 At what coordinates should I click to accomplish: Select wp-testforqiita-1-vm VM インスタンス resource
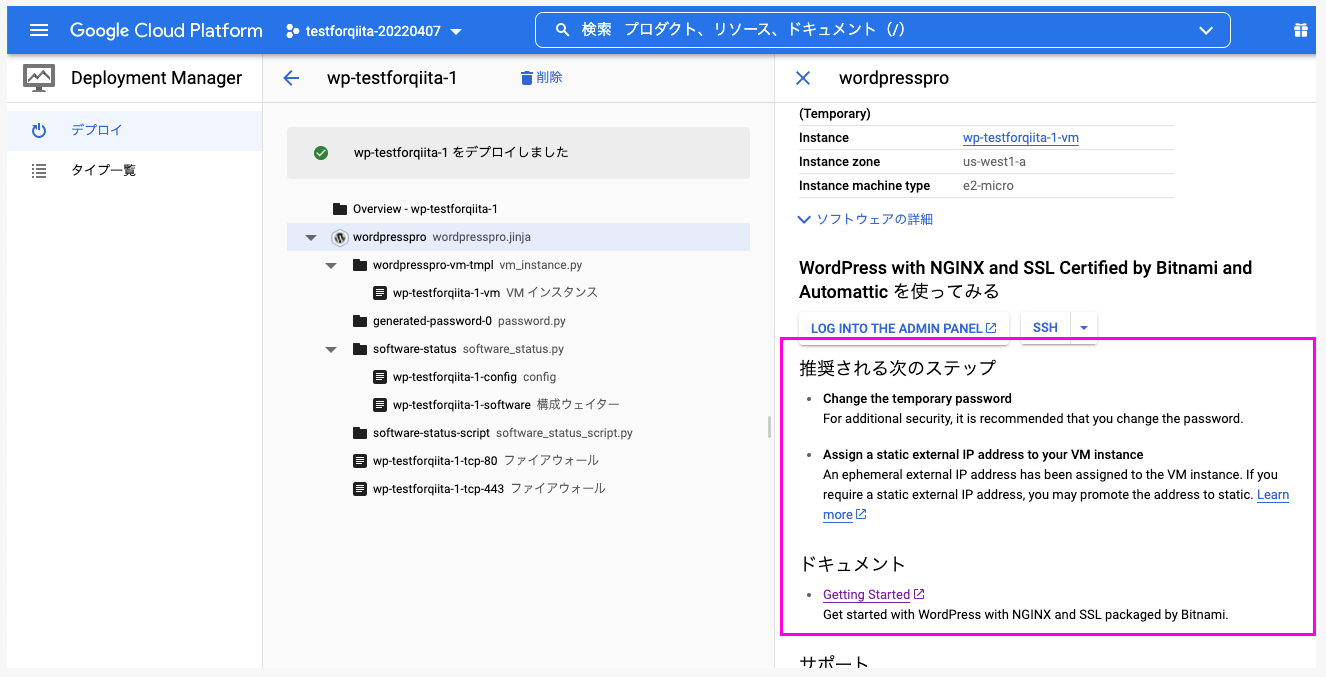point(495,293)
